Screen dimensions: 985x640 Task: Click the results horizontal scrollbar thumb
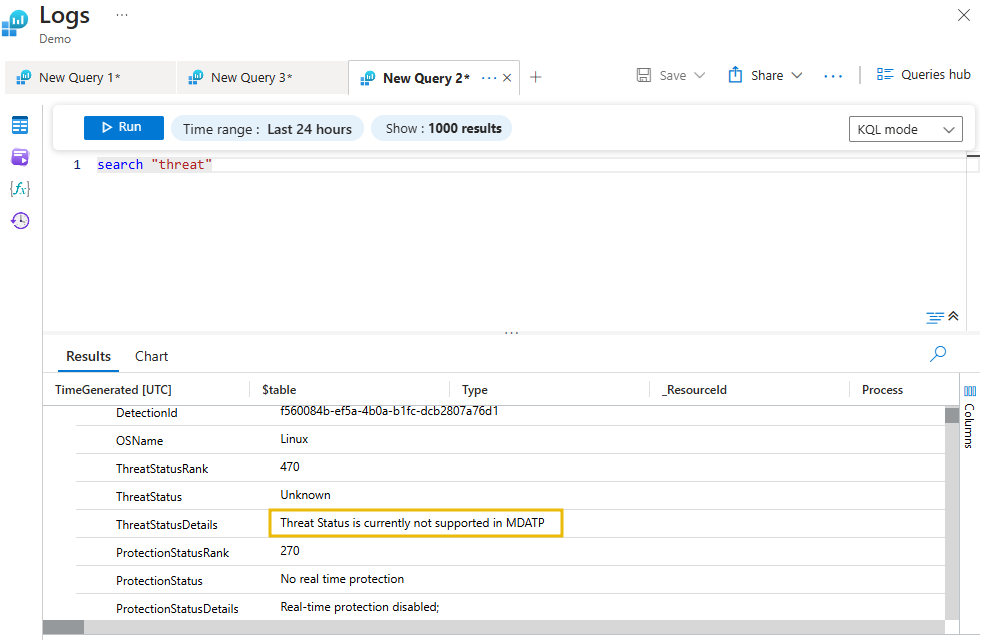click(x=63, y=627)
